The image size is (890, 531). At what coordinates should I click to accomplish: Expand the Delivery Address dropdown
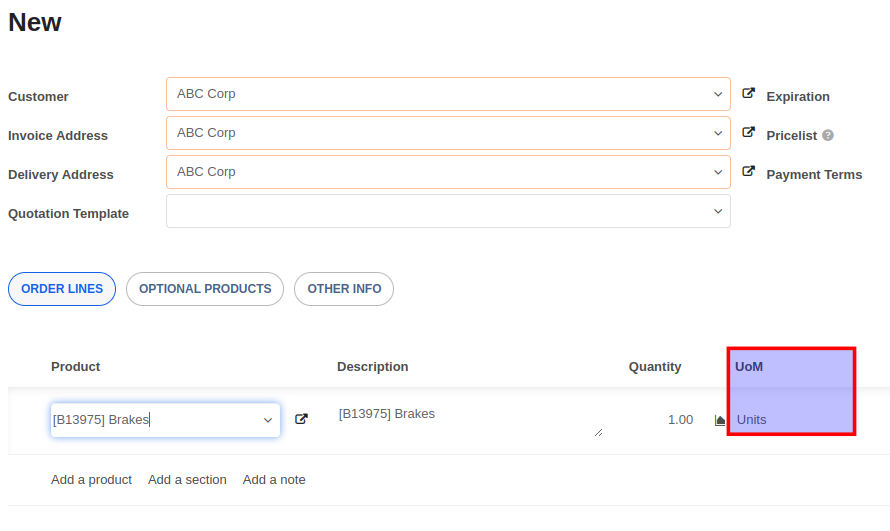coord(717,172)
